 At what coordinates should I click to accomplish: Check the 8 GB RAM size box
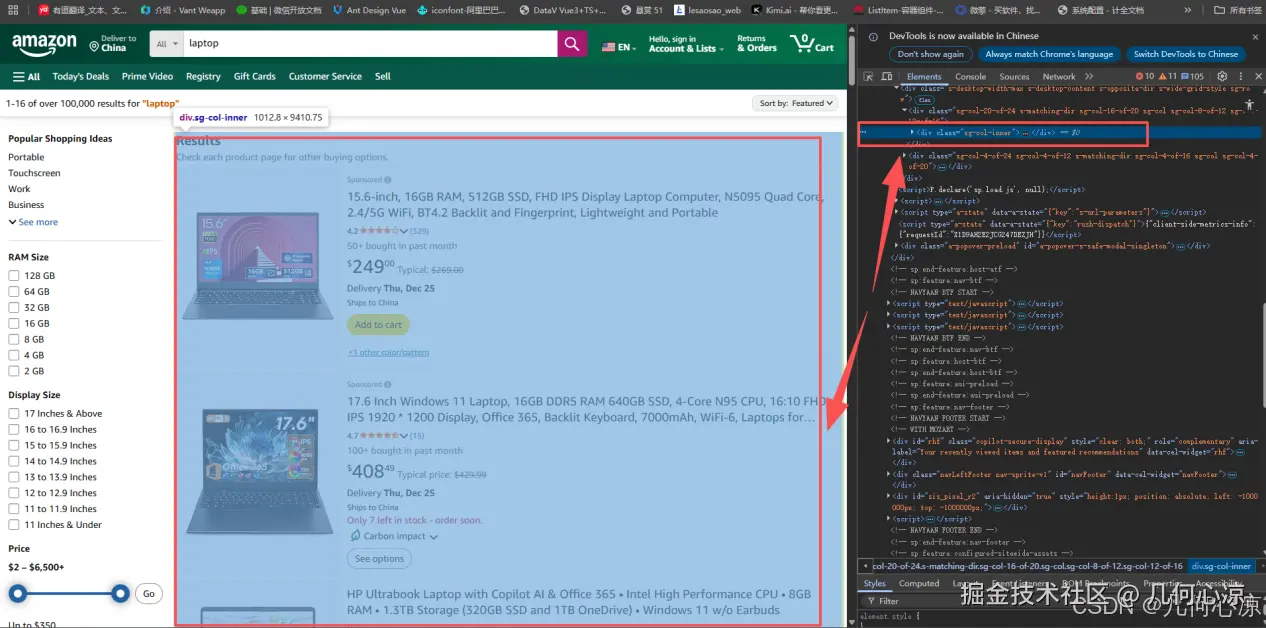pos(14,339)
